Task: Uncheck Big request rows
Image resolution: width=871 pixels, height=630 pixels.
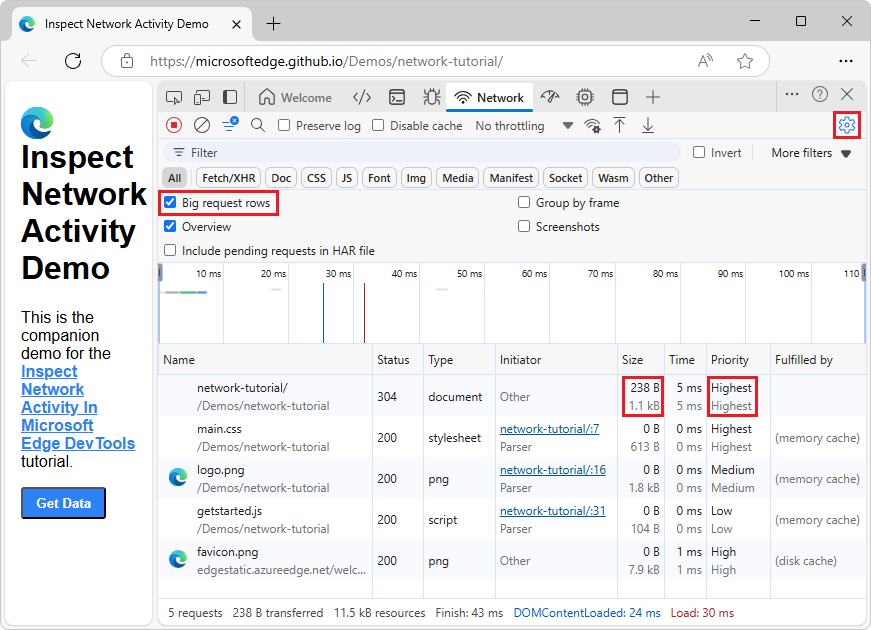Action: tap(170, 202)
